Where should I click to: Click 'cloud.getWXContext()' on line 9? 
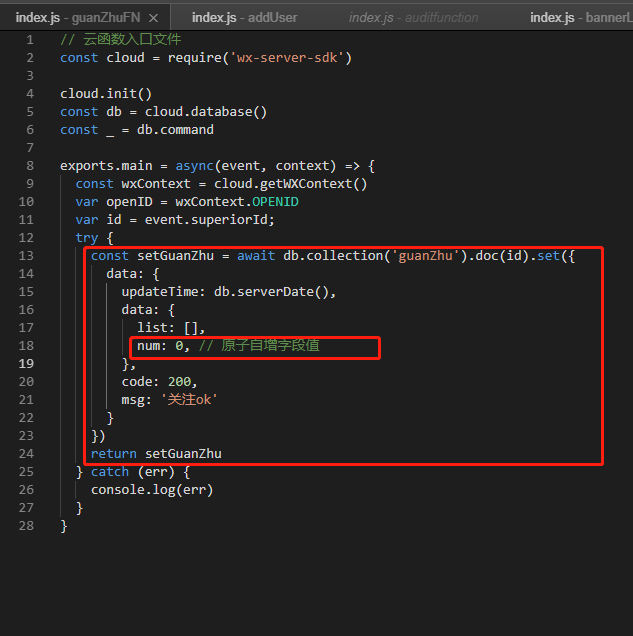(290, 184)
